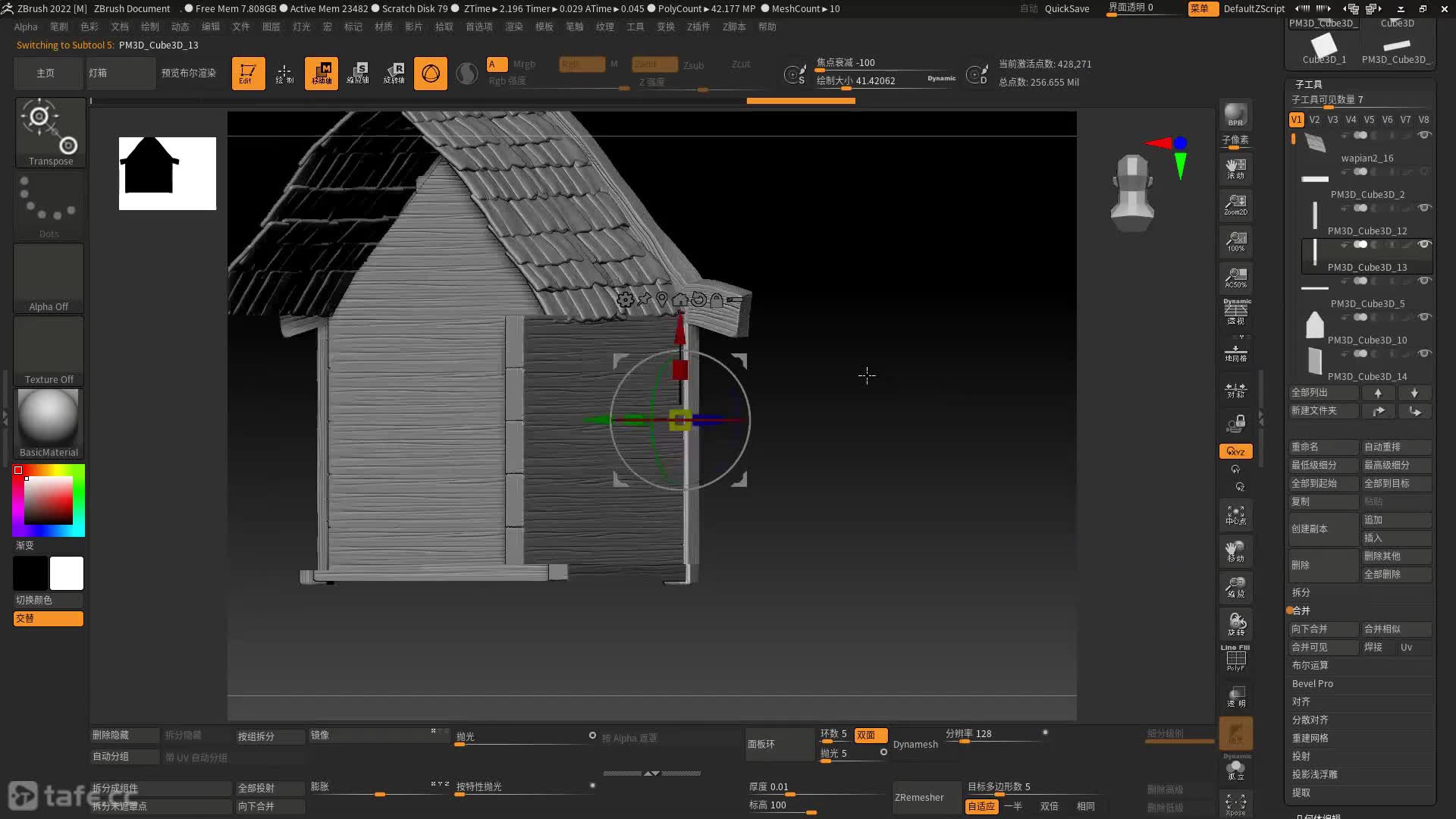The image size is (1456, 819).
Task: Toggle visibility eye for wapian2_16
Action: click(1424, 135)
